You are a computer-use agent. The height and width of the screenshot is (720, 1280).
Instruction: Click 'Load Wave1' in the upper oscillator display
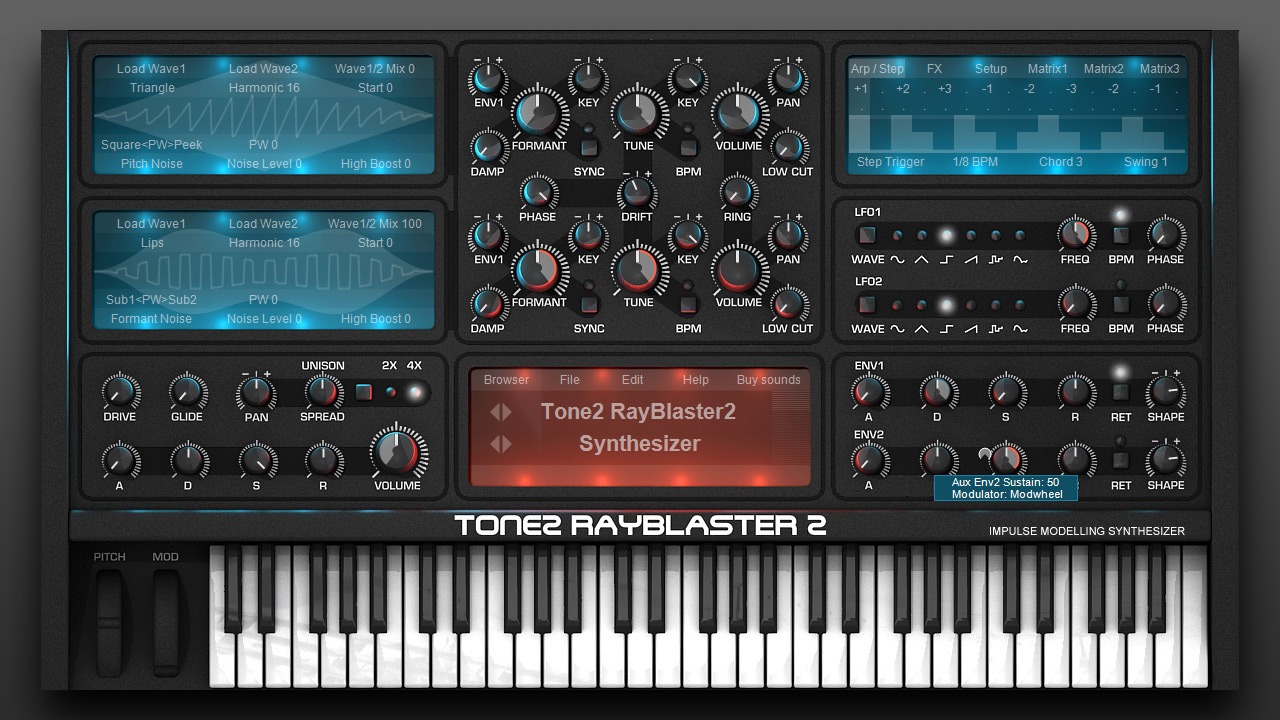point(152,69)
